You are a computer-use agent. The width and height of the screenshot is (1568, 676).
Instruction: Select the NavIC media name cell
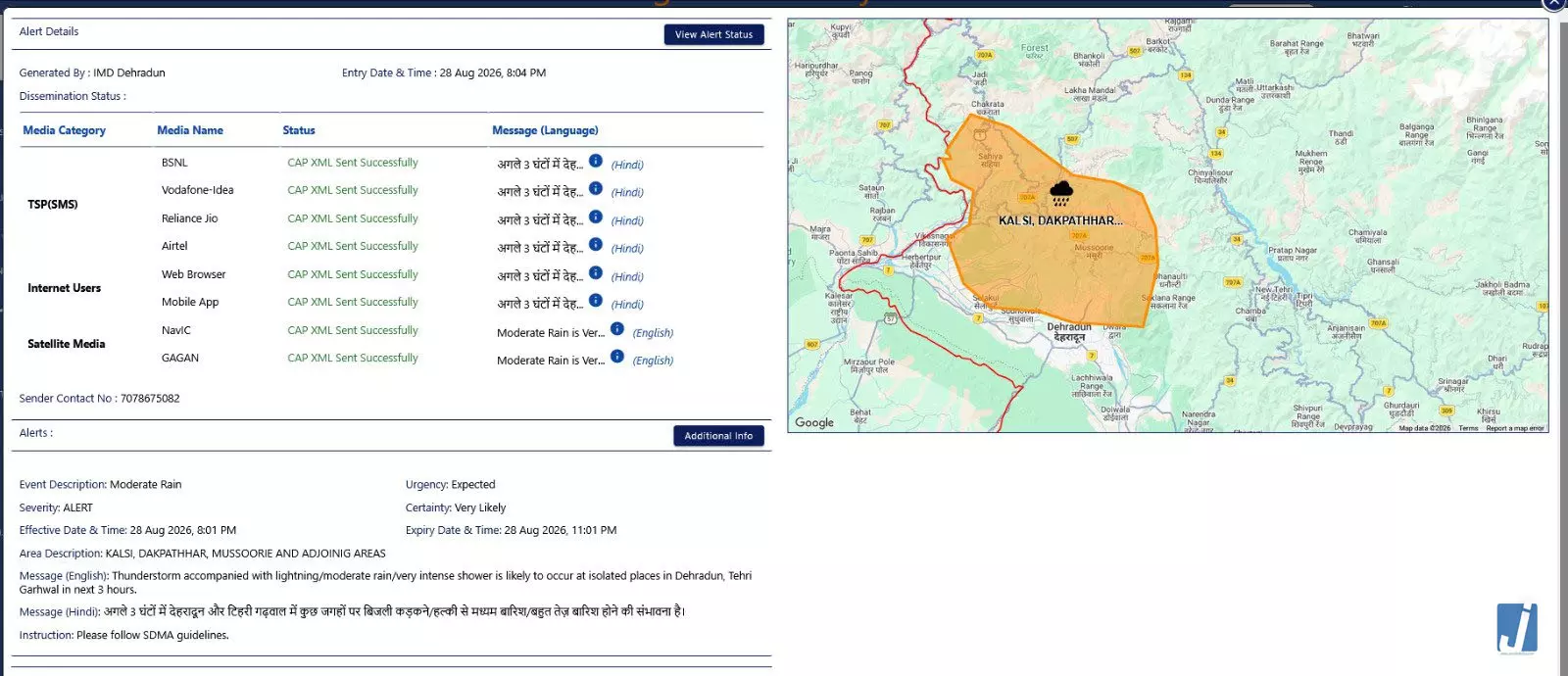[x=176, y=330]
